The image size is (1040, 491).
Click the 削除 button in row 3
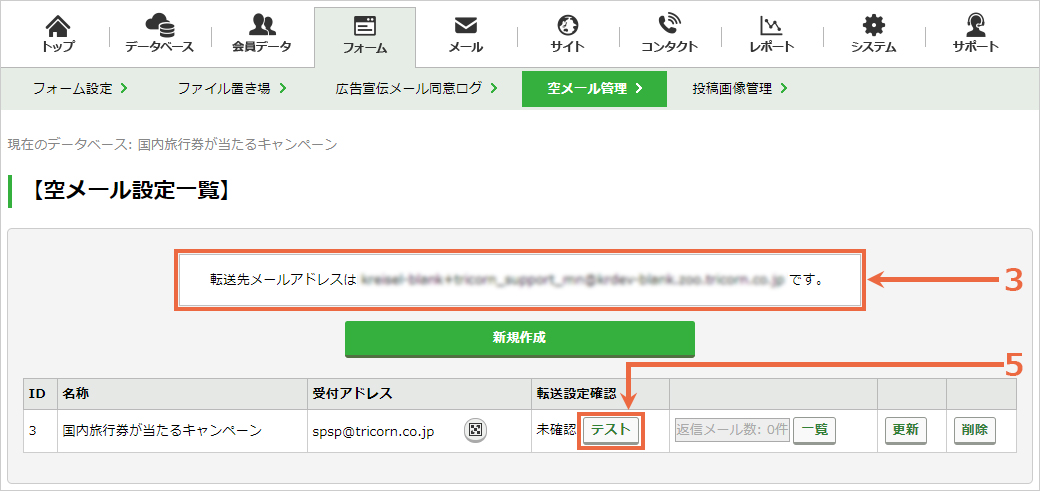(974, 430)
